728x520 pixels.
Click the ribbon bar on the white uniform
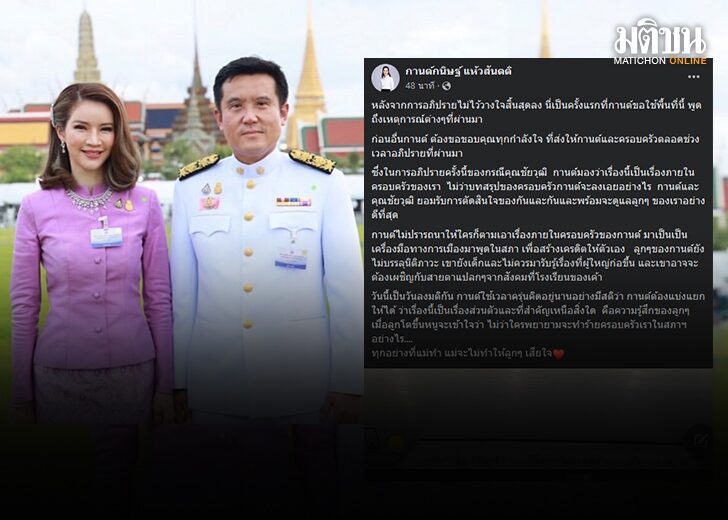point(293,202)
